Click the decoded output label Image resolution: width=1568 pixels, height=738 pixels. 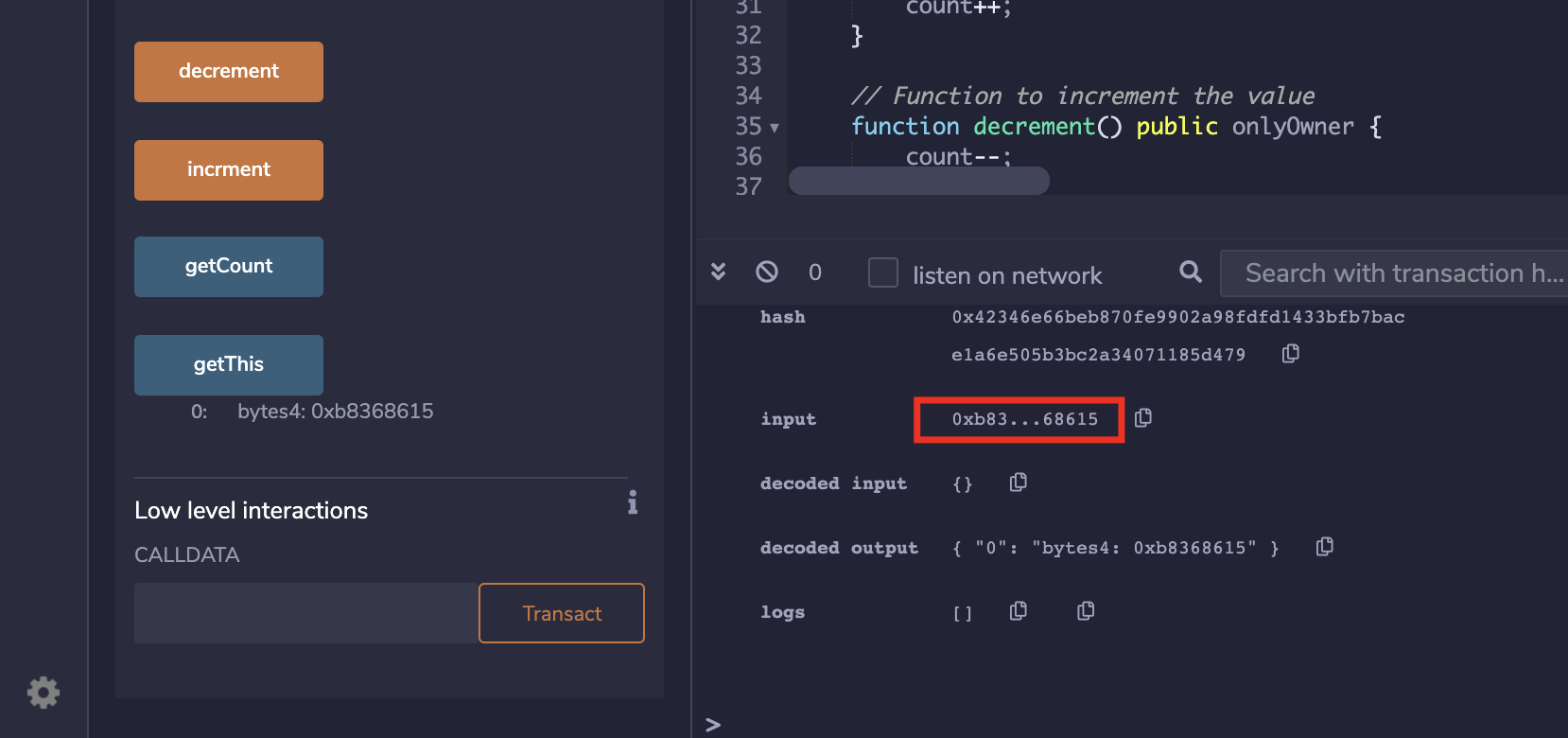(839, 548)
